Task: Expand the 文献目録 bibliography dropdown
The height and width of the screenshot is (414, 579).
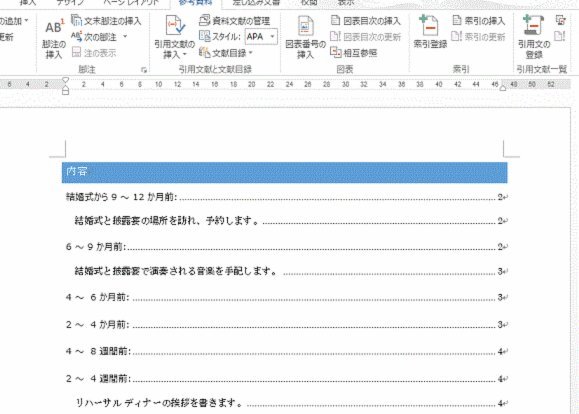Action: coord(226,53)
